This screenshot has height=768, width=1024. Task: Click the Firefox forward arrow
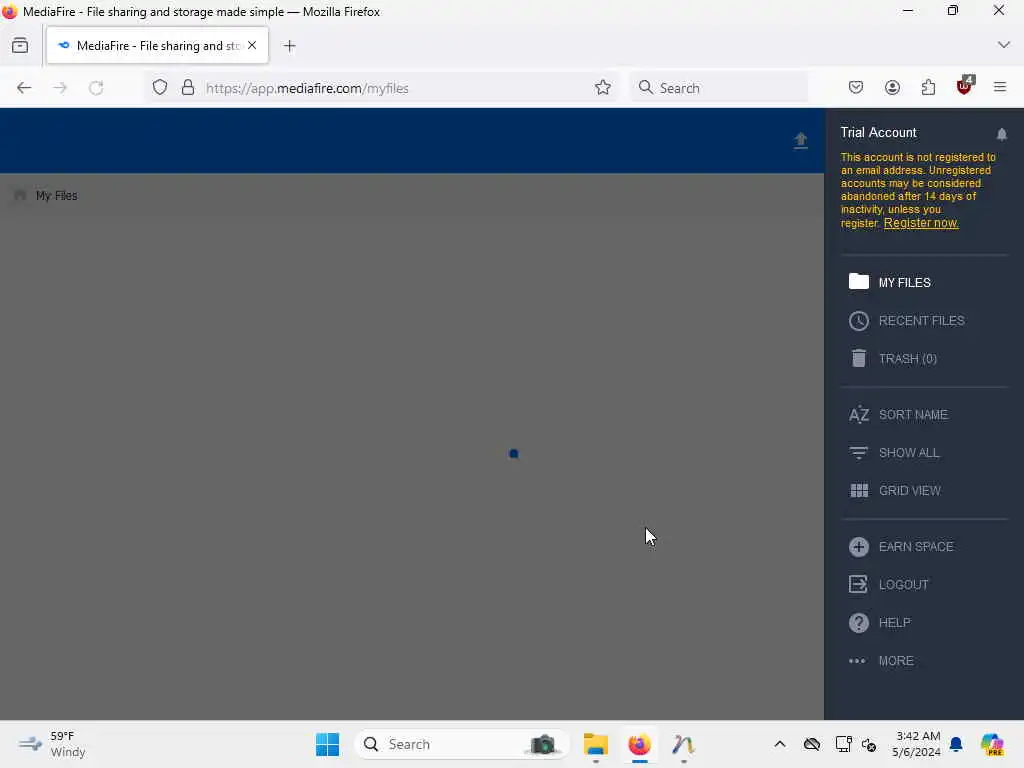[60, 88]
